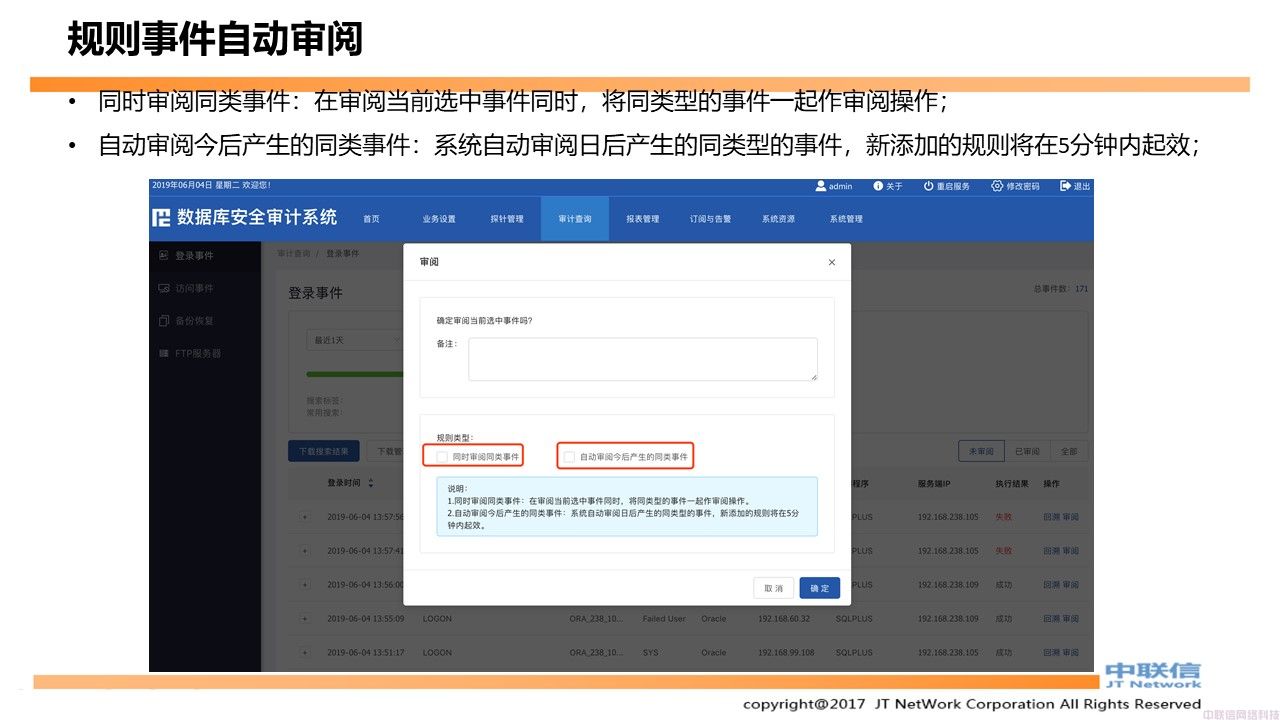Expand the row dated 2019-06-04 13:51:17

coord(305,653)
